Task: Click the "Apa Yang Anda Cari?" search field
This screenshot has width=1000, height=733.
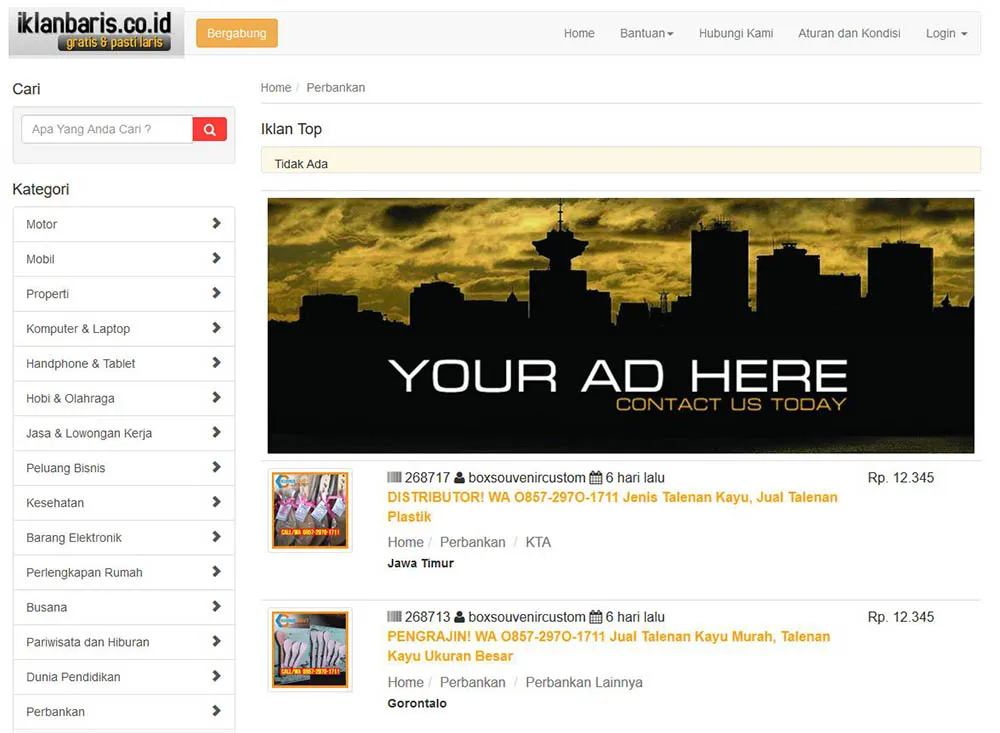Action: click(105, 129)
